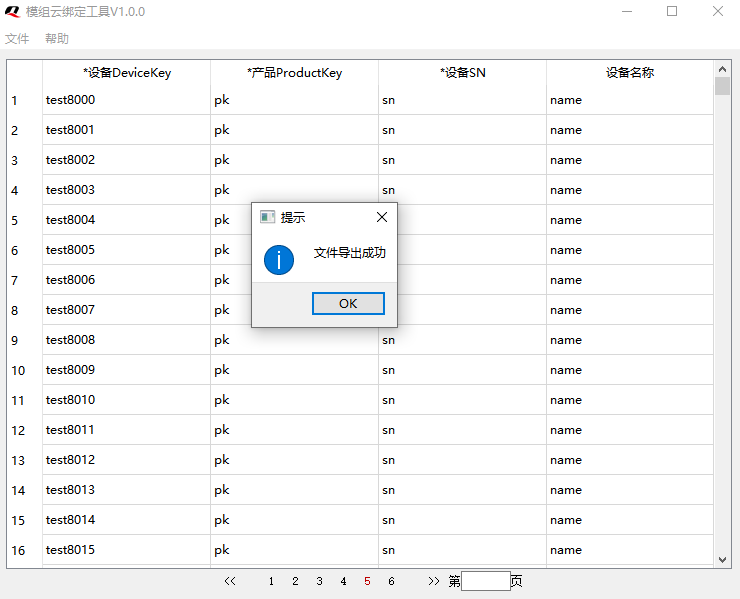The image size is (740, 599).
Task: Click the vertical scrollbar thumb
Action: (722, 86)
